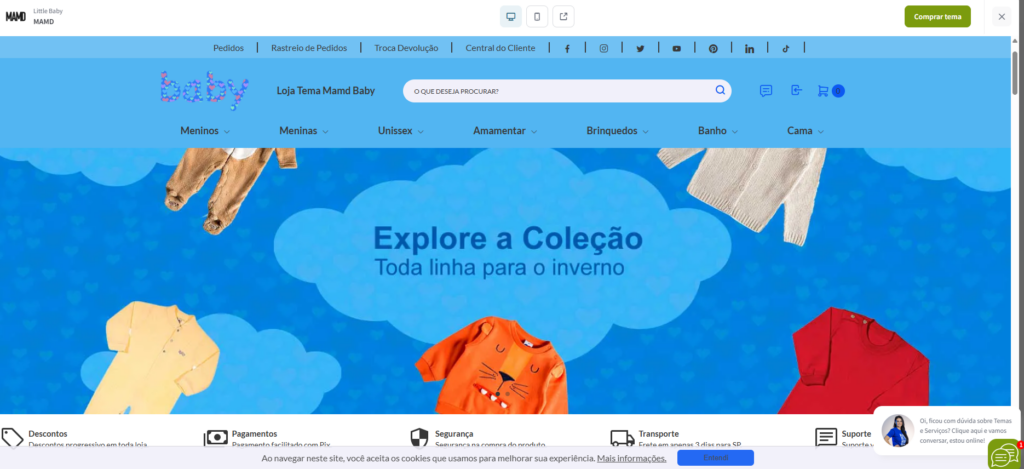
Task: Click the Facebook icon in top bar
Action: coord(567,48)
